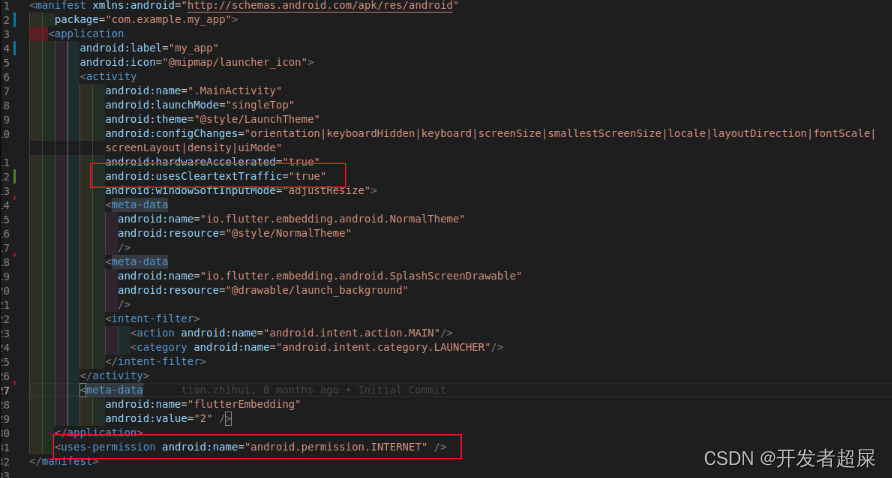This screenshot has height=478, width=892.
Task: Click the singleTop launchMode value
Action: [260, 105]
